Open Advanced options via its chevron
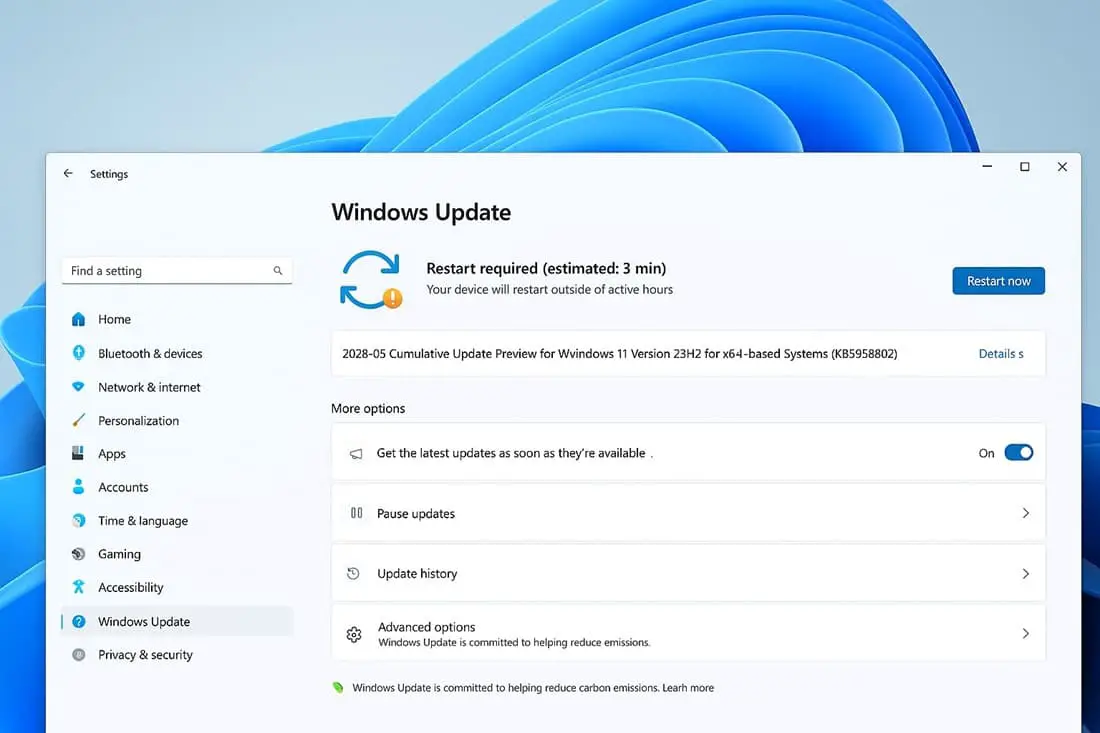This screenshot has width=1100, height=733. (x=1026, y=633)
